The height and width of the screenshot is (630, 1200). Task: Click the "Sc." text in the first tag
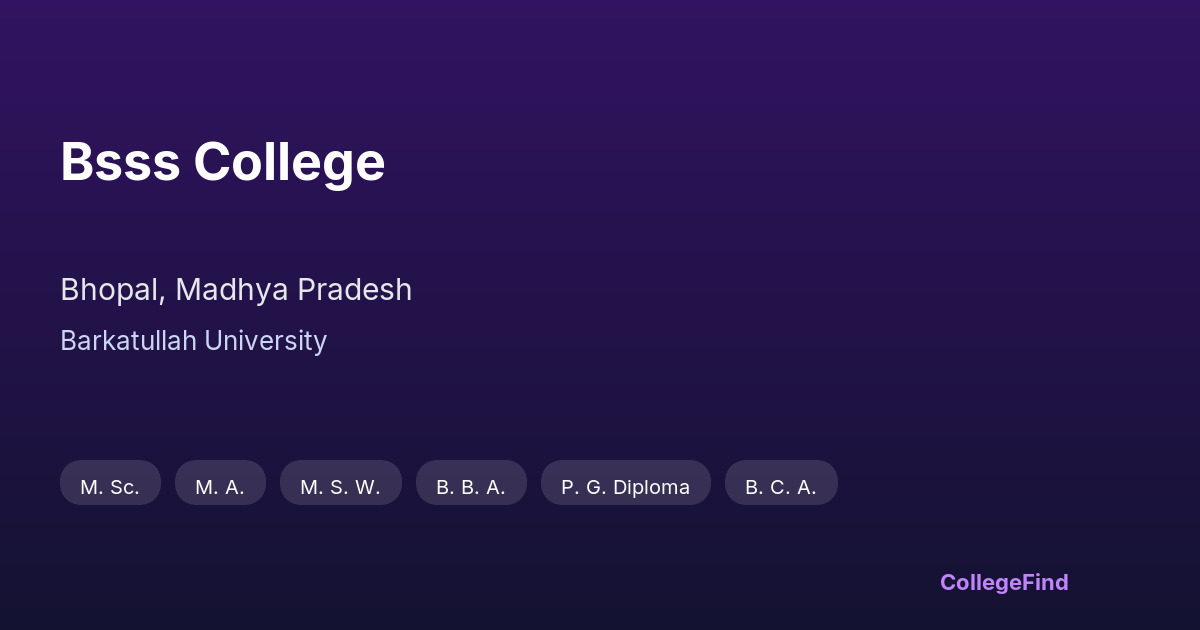(124, 487)
